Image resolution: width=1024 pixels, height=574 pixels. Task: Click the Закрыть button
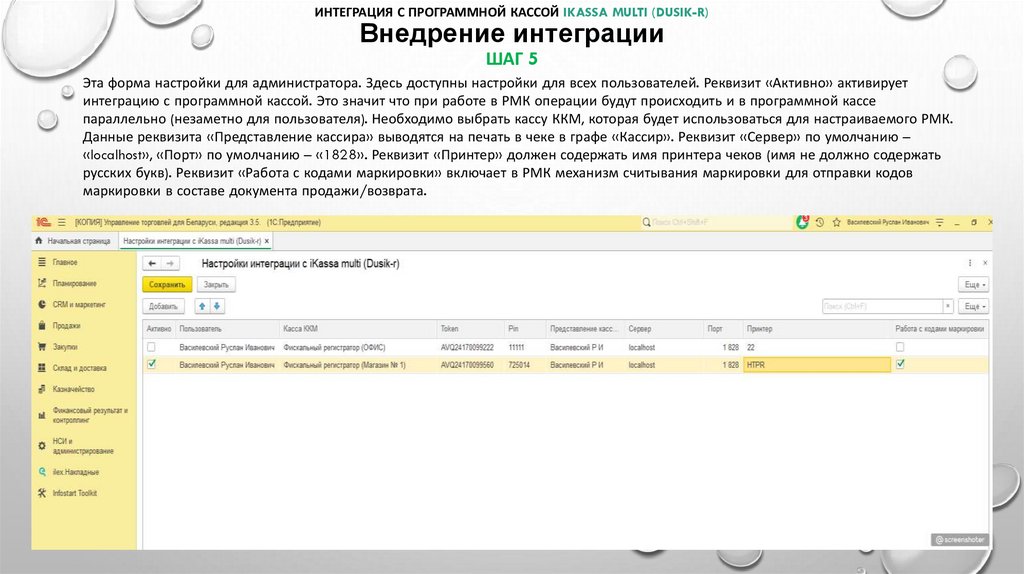pyautogui.click(x=216, y=285)
